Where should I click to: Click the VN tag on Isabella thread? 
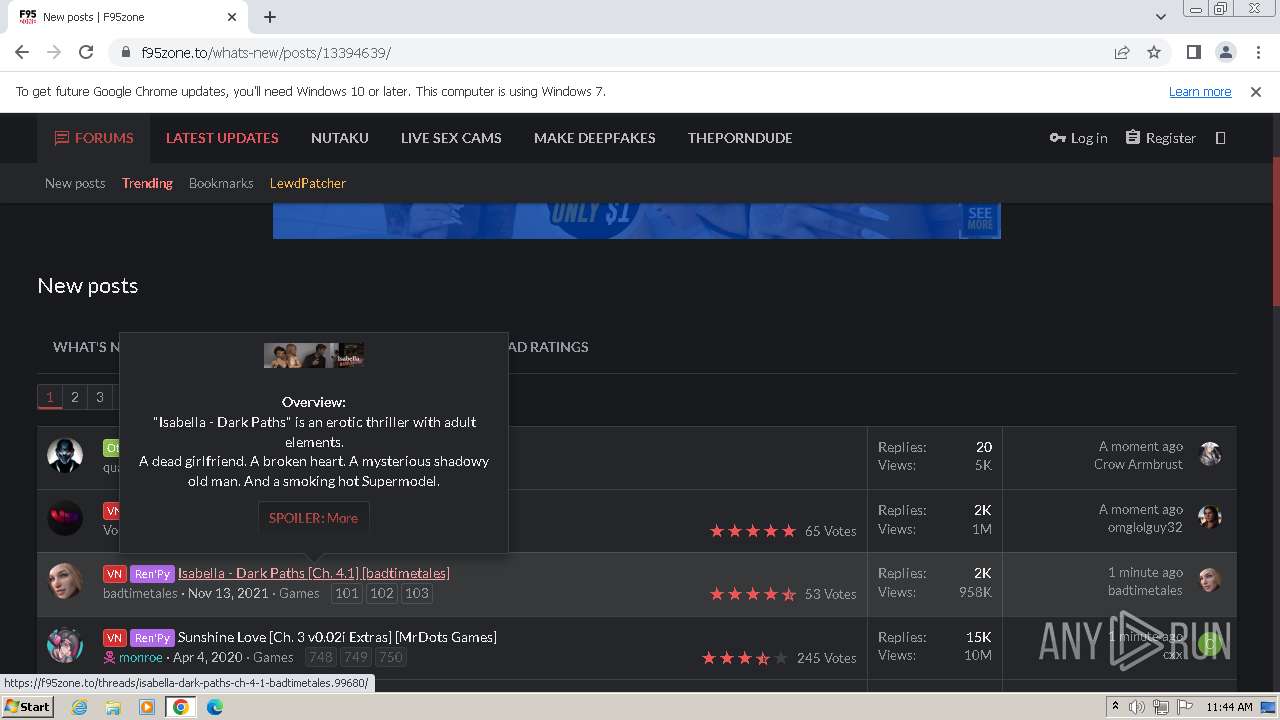114,574
